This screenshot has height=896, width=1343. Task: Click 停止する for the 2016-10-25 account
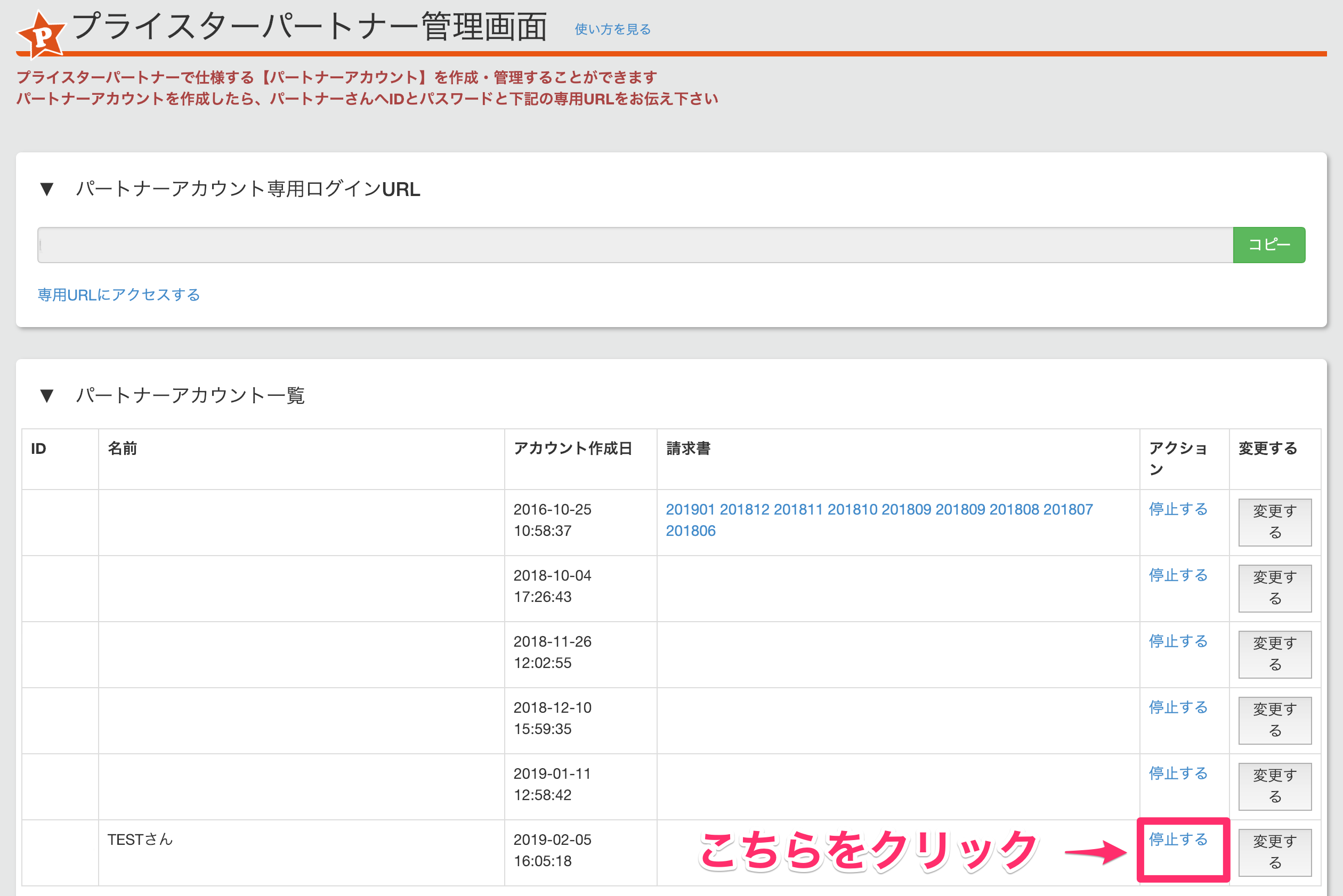tap(1178, 509)
